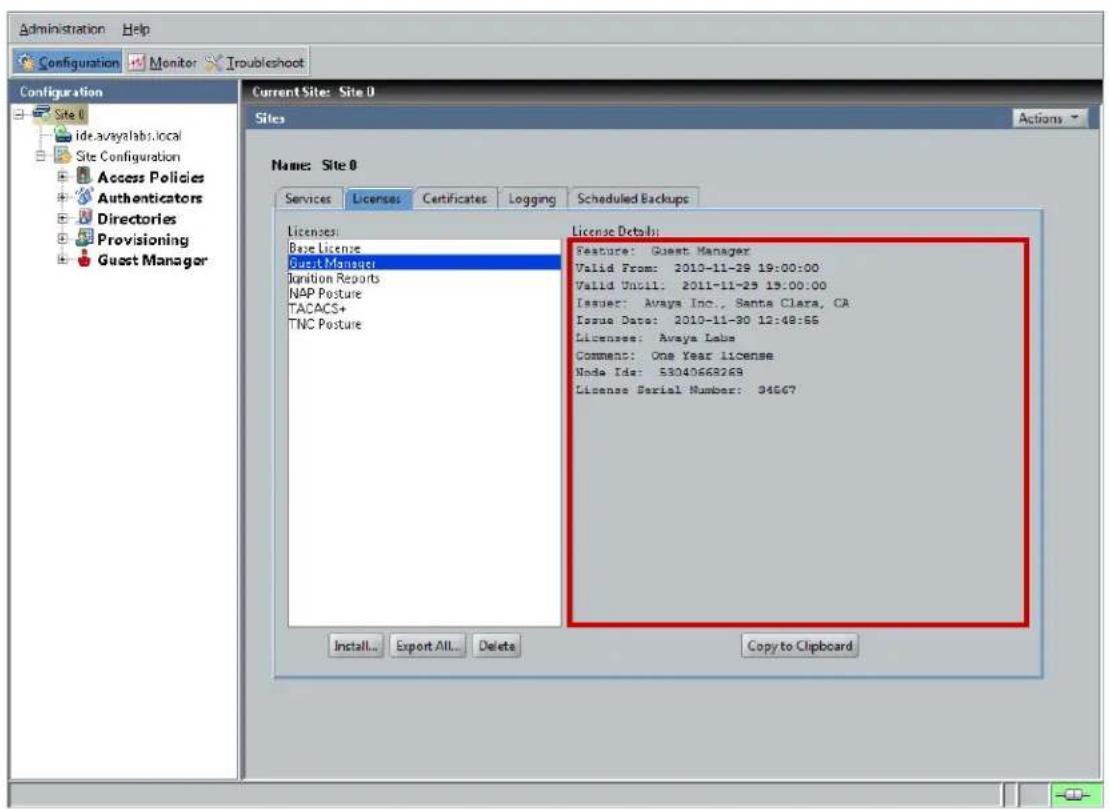1109x809 pixels.
Task: Select Guest Manager license in list
Action: pos(424,262)
